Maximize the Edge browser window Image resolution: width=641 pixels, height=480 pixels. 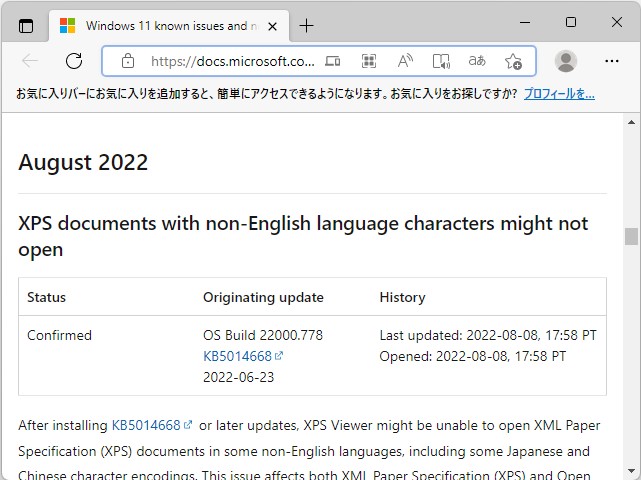(x=571, y=22)
